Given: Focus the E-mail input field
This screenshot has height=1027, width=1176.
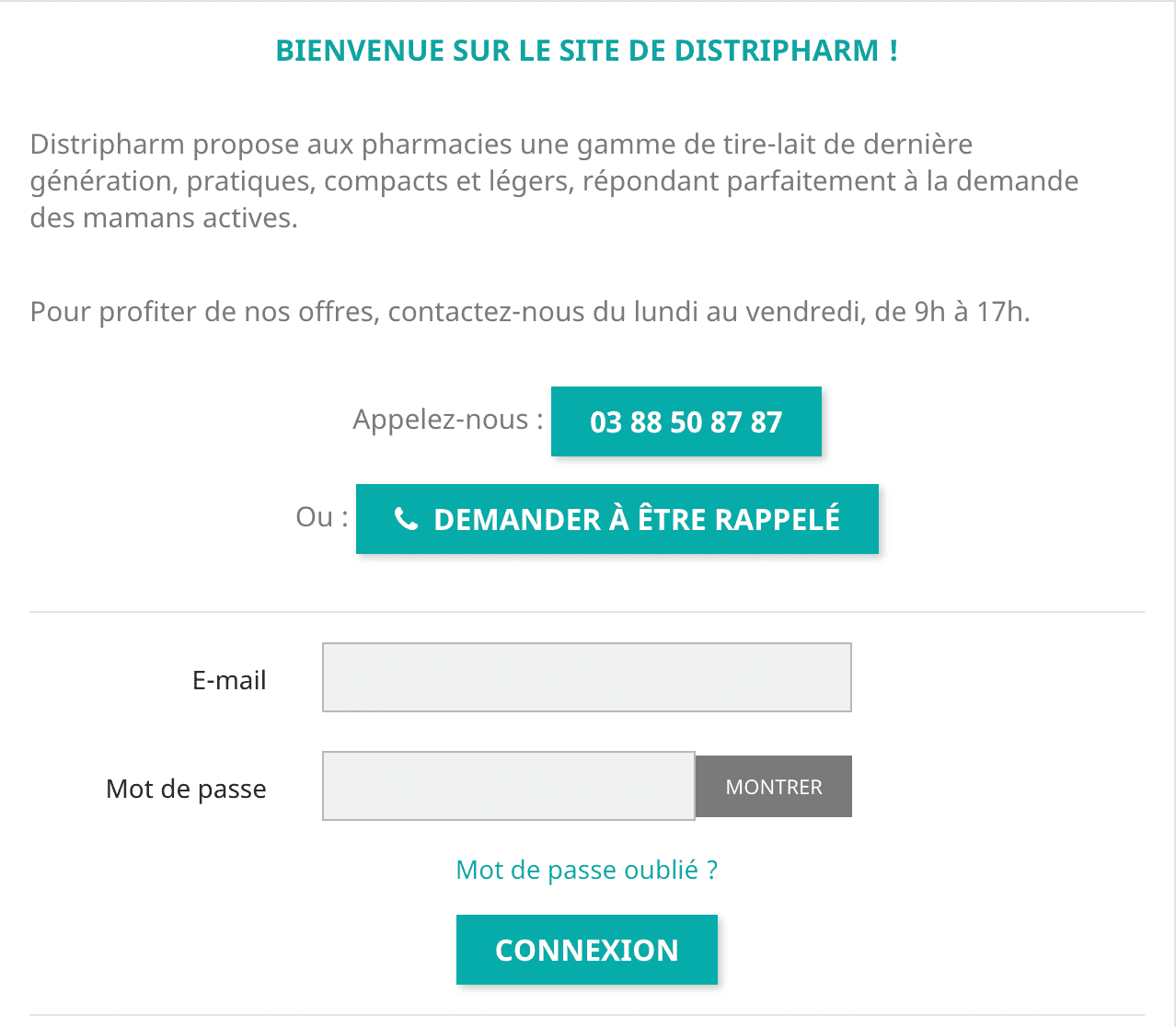Looking at the screenshot, I should tap(587, 677).
